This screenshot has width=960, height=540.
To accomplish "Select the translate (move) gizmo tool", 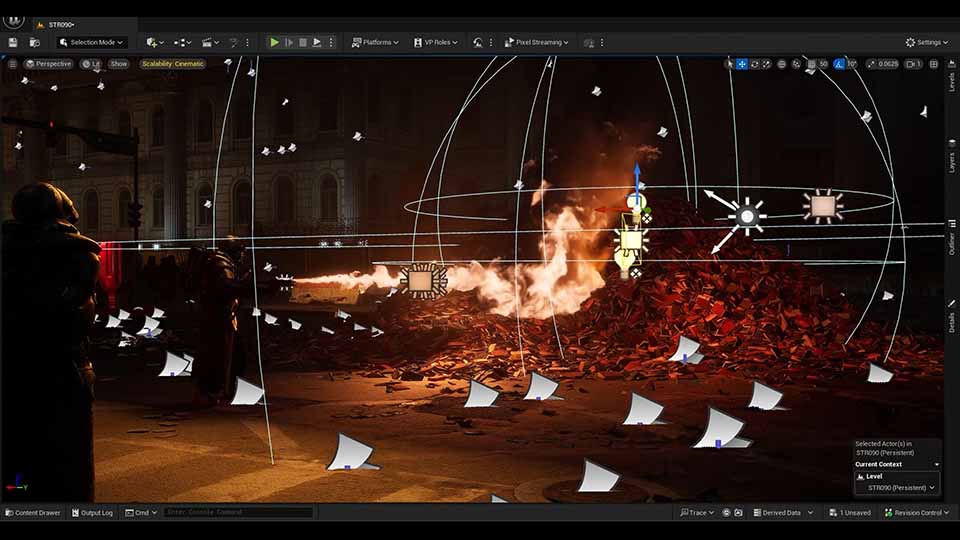I will point(742,64).
